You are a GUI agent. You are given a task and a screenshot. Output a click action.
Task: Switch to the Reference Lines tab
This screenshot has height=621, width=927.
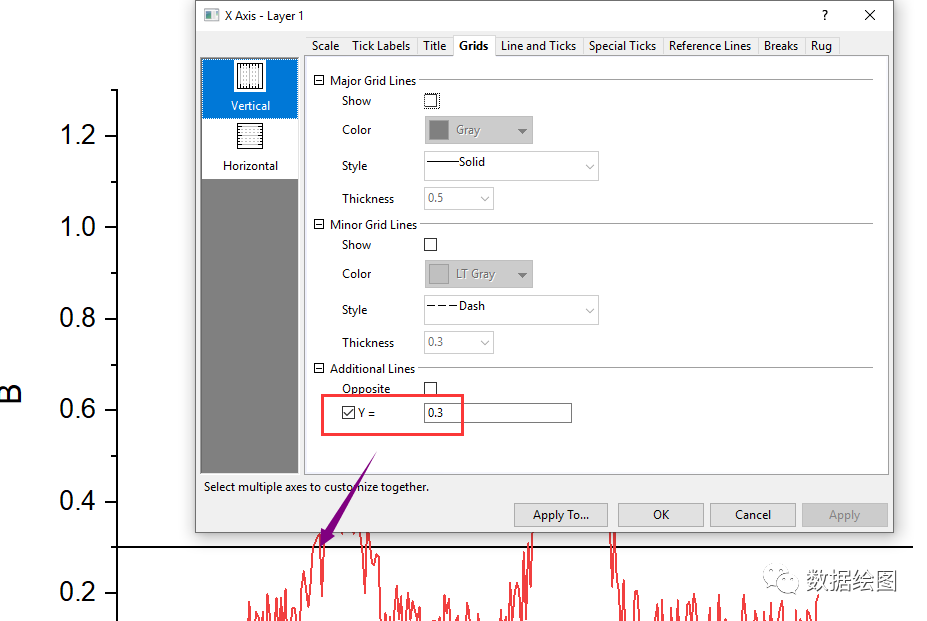pyautogui.click(x=709, y=46)
